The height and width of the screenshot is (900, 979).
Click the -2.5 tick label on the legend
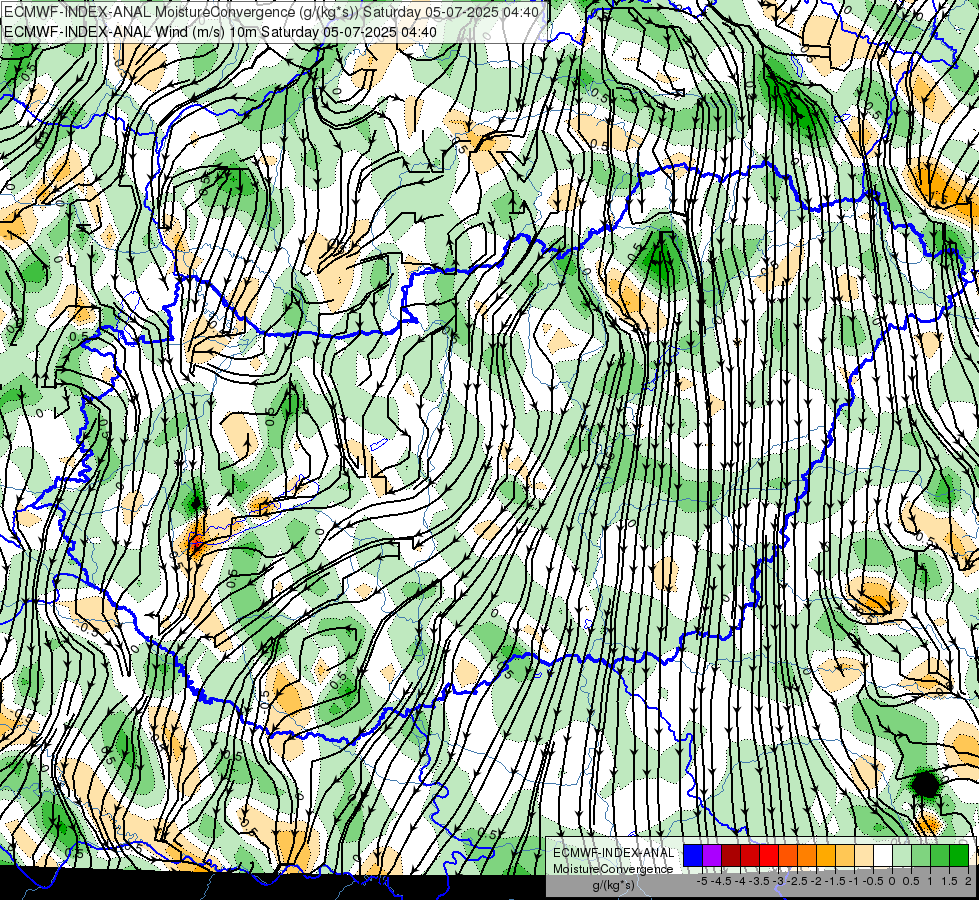[797, 881]
